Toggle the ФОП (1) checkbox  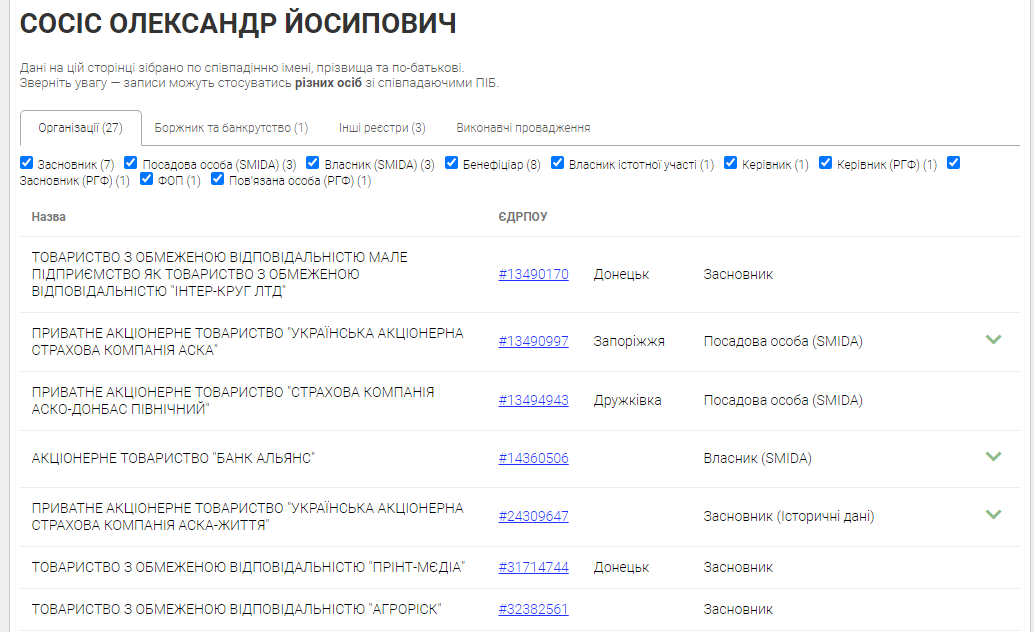coord(147,180)
